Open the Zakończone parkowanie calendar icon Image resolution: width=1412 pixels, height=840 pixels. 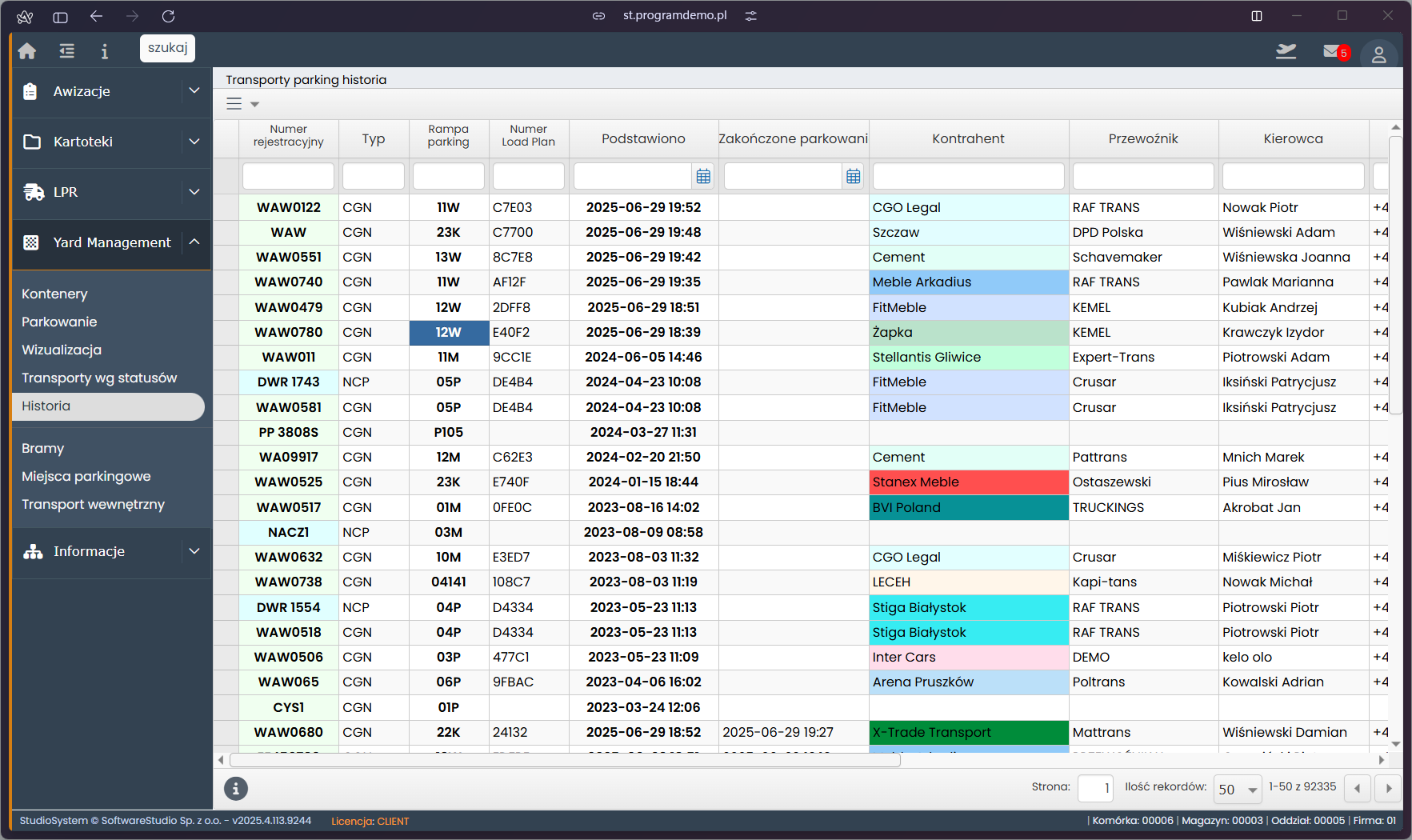[854, 177]
